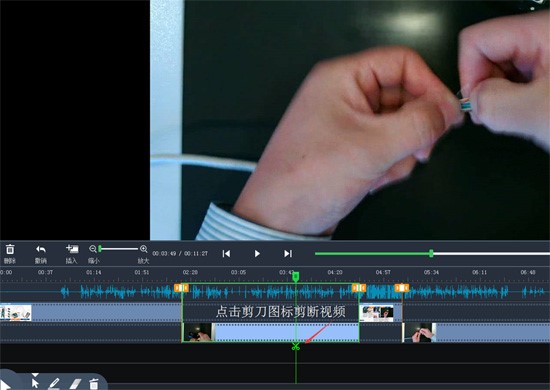This screenshot has width=550, height=390.
Task: Play the video preview
Action: pyautogui.click(x=257, y=253)
